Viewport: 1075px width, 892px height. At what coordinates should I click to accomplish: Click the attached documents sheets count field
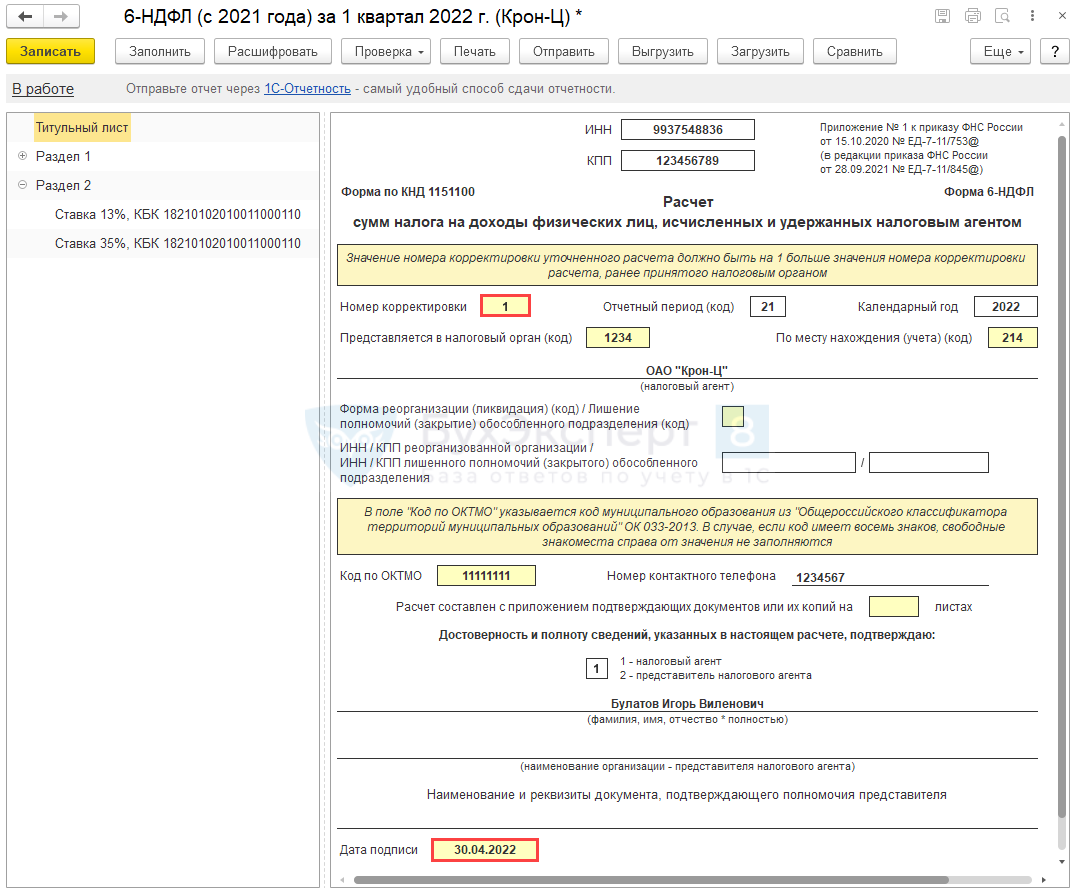point(894,607)
